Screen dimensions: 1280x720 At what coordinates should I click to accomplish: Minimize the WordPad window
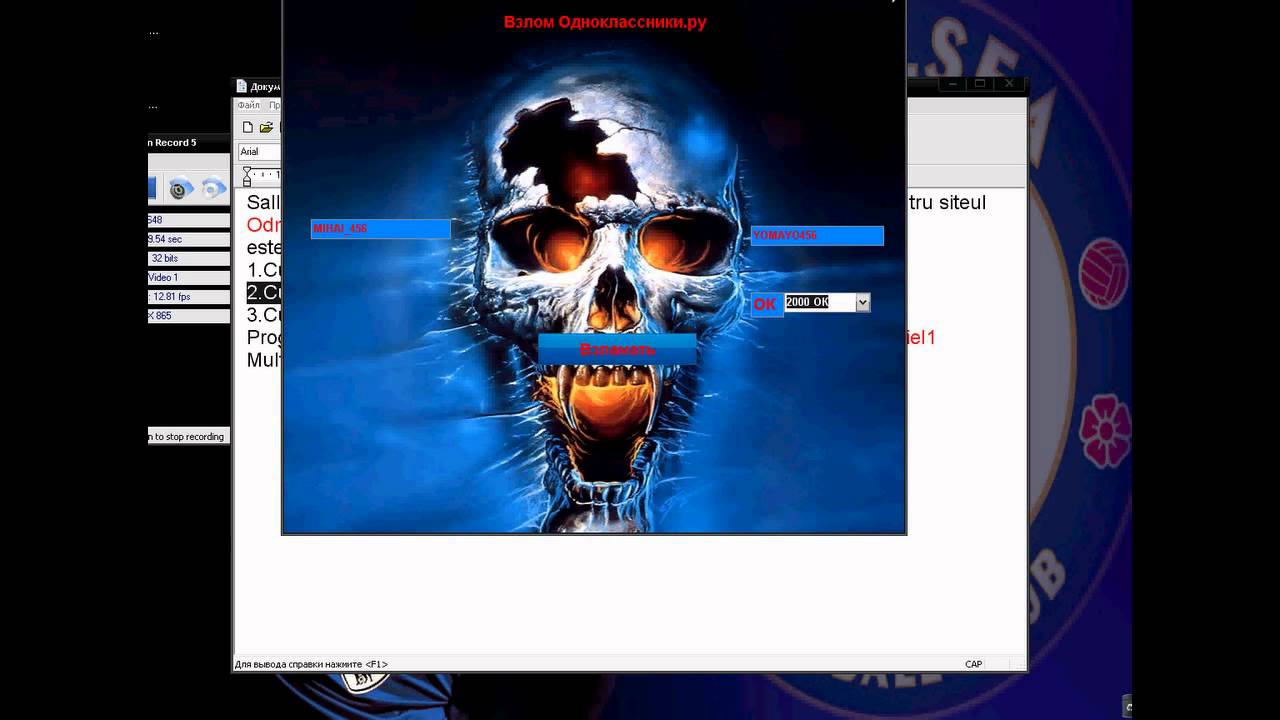[x=954, y=84]
